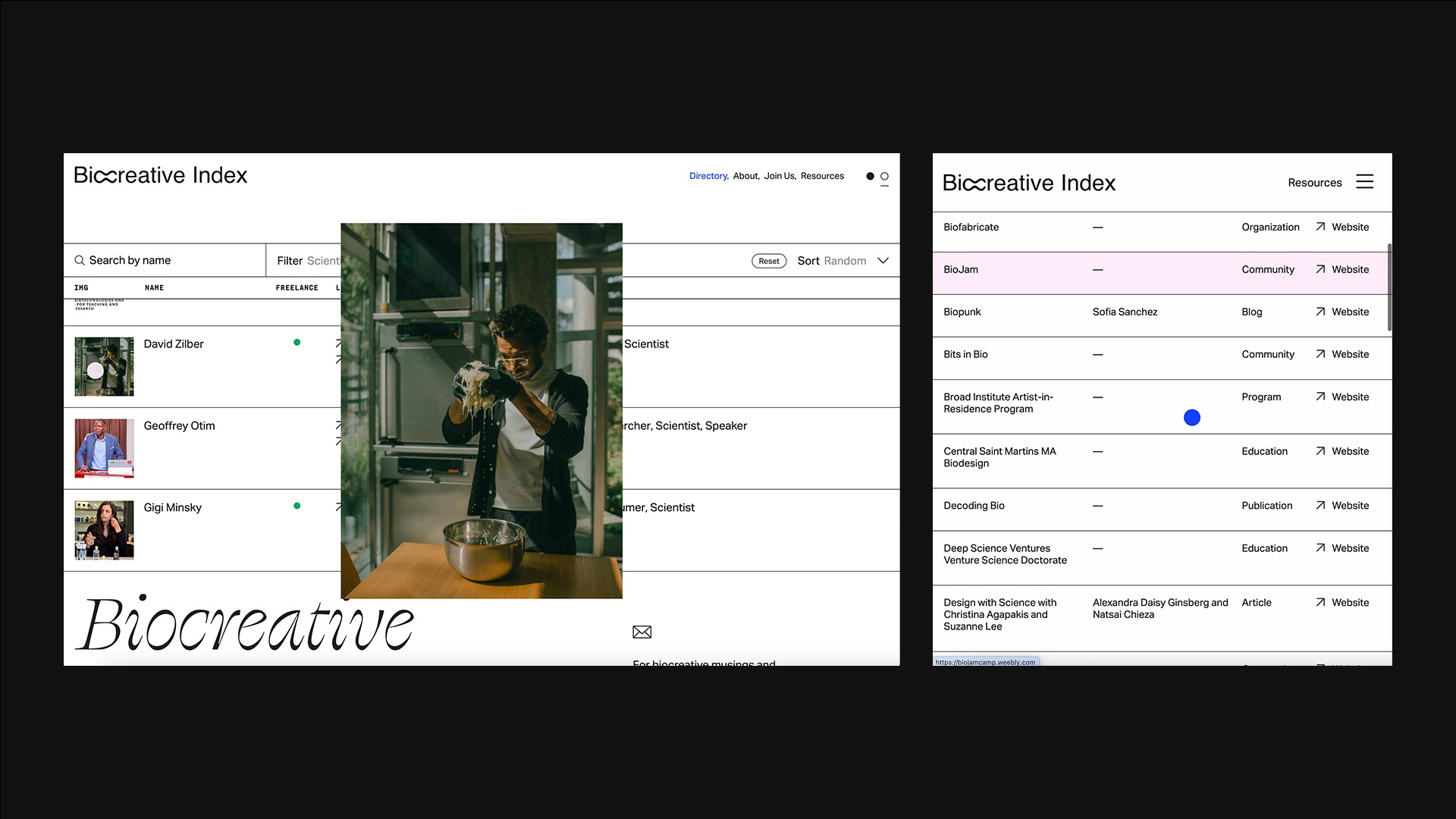Click the arrow icon in Bits in Bio row

tap(1320, 354)
